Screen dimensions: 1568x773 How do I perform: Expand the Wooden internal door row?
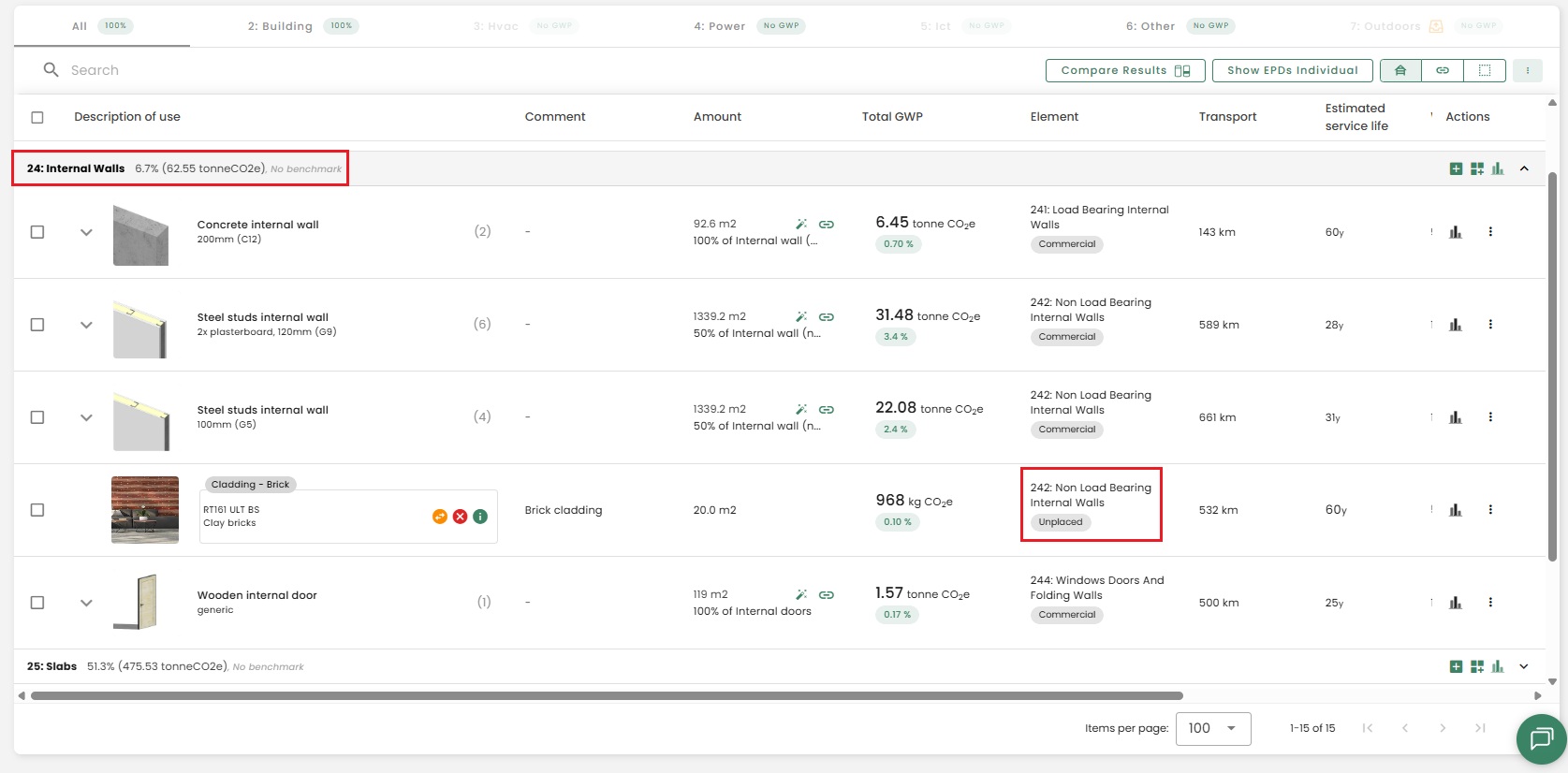tap(86, 603)
